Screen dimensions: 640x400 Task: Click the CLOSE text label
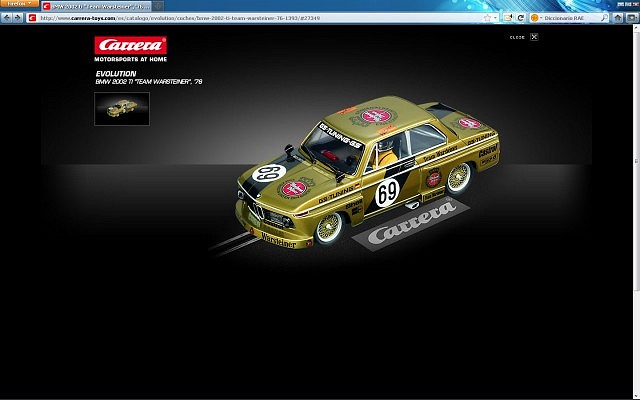click(x=517, y=37)
